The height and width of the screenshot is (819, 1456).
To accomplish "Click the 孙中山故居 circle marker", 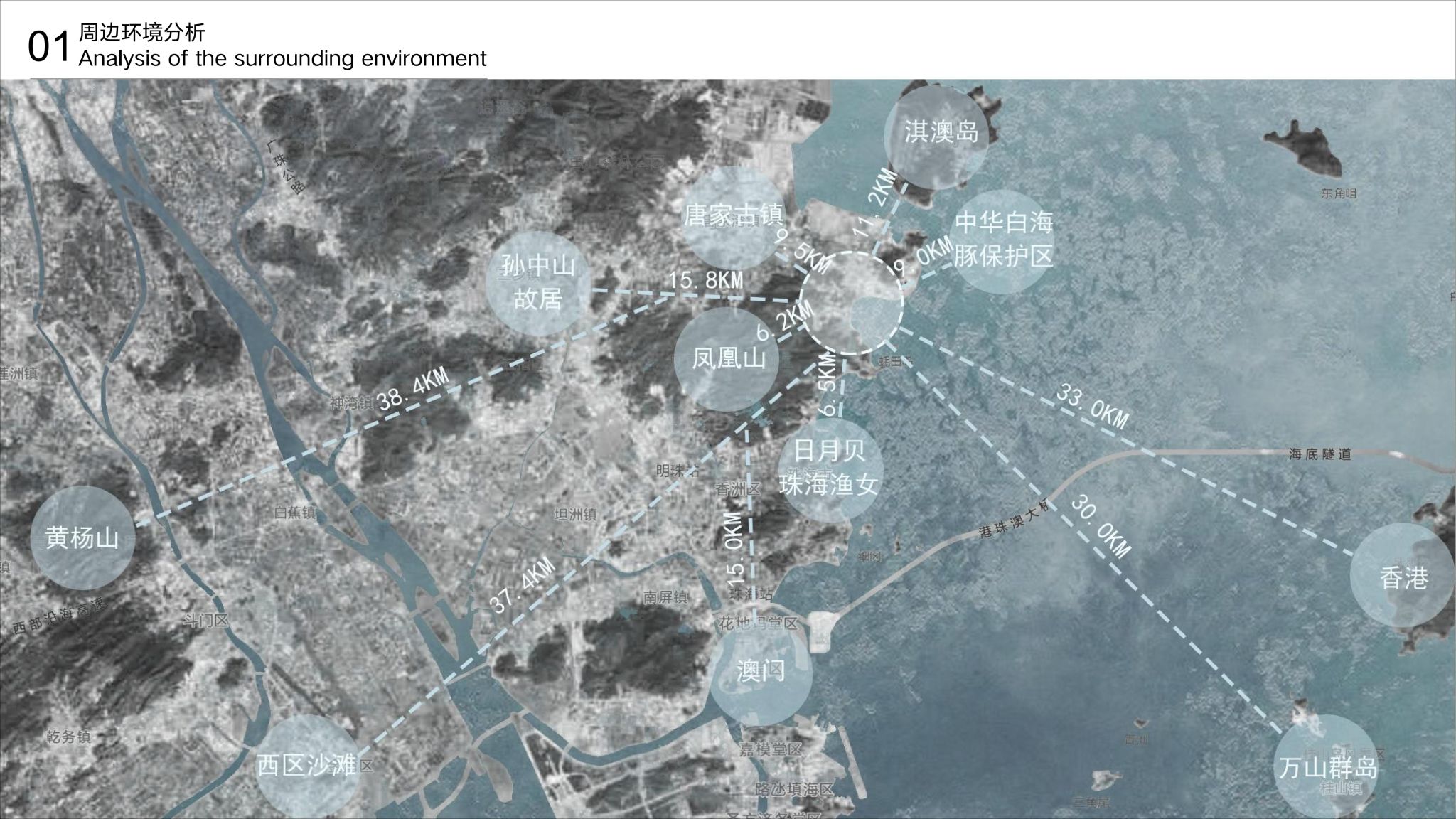I will tap(538, 283).
